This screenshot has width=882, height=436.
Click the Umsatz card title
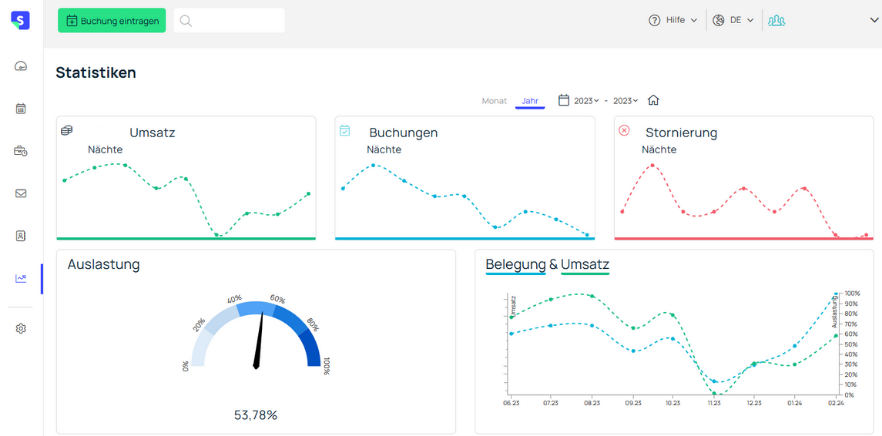click(x=152, y=133)
